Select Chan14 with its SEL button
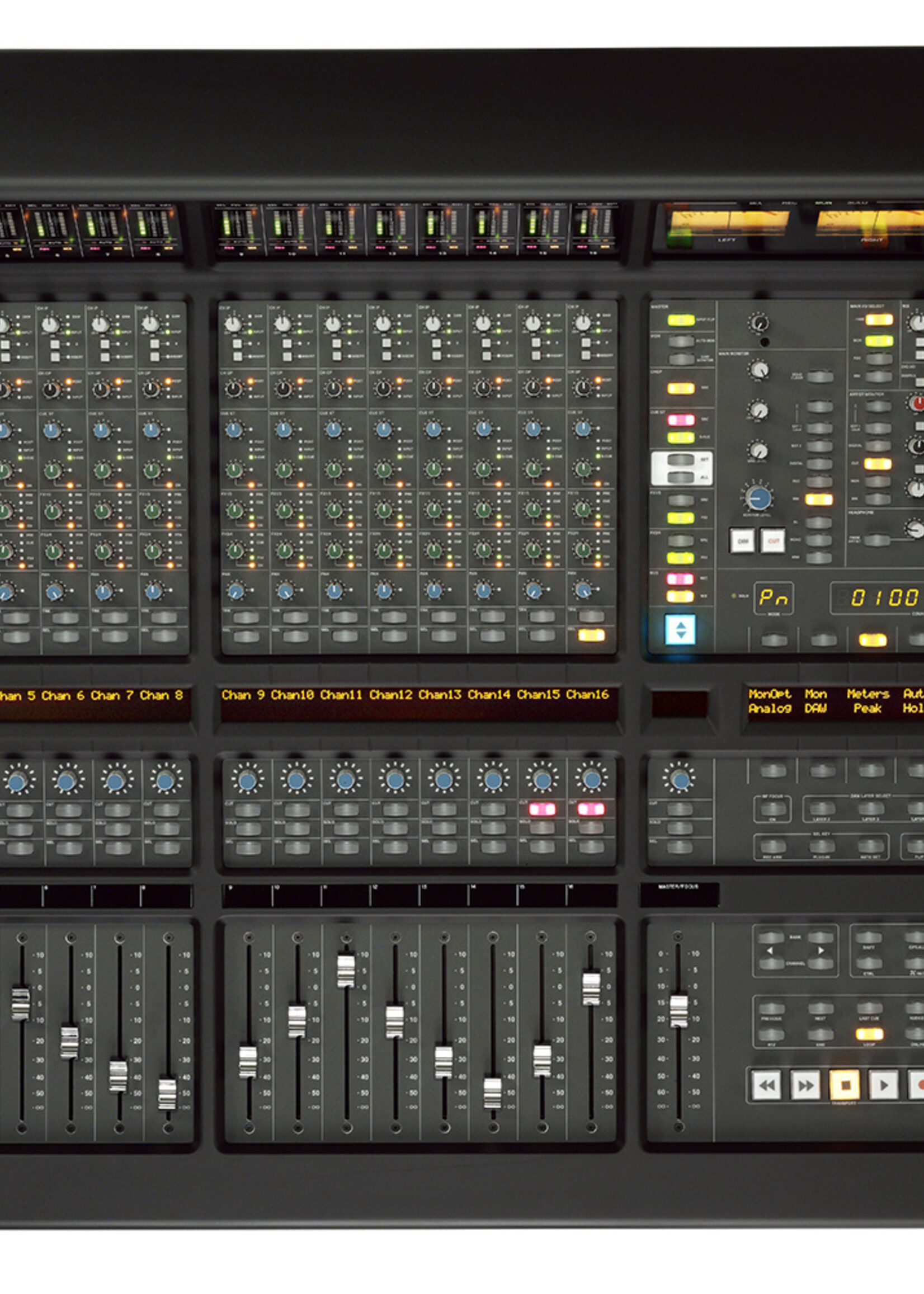Screen dimensions: 924x1294 click(x=493, y=848)
